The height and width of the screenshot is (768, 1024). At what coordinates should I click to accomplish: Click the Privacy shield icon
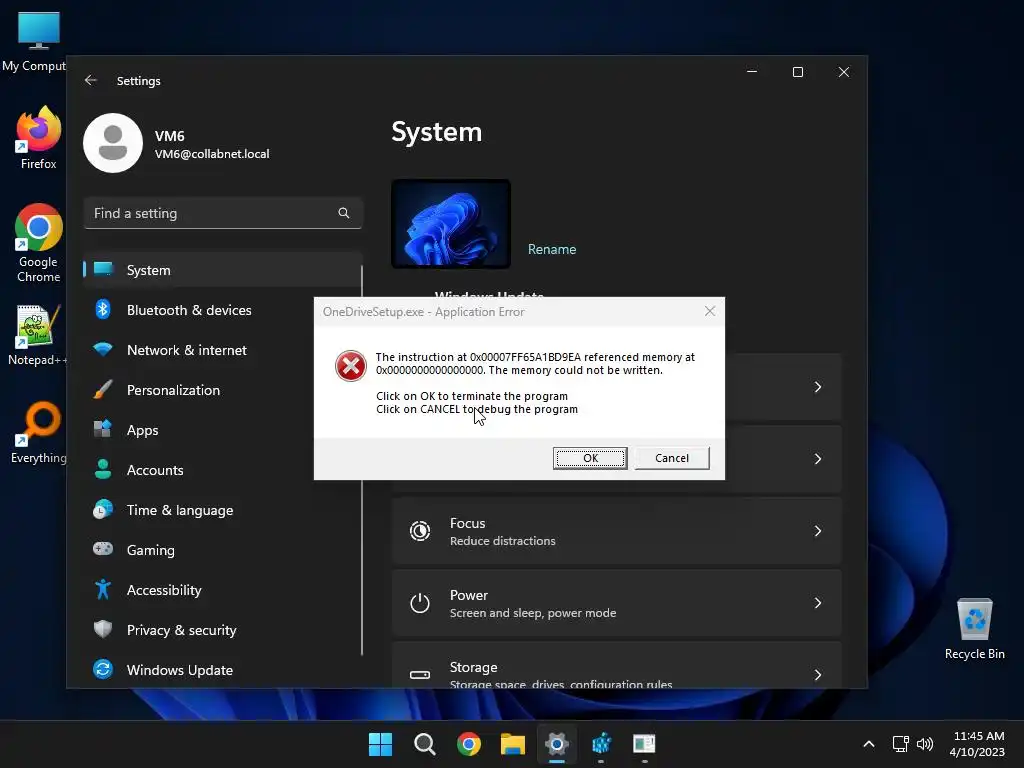103,629
